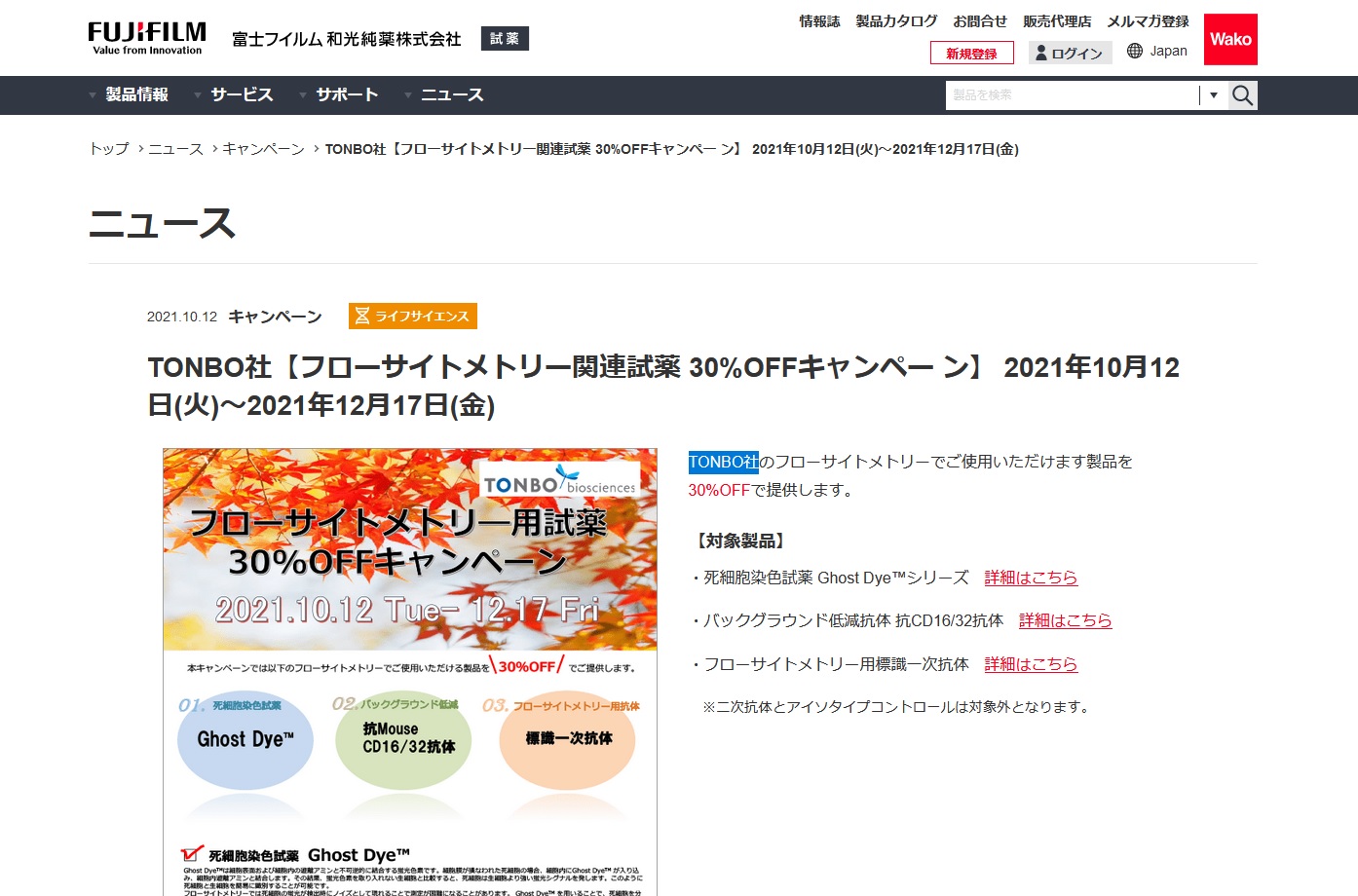Click the highlighted TONBO社 text

[x=723, y=462]
